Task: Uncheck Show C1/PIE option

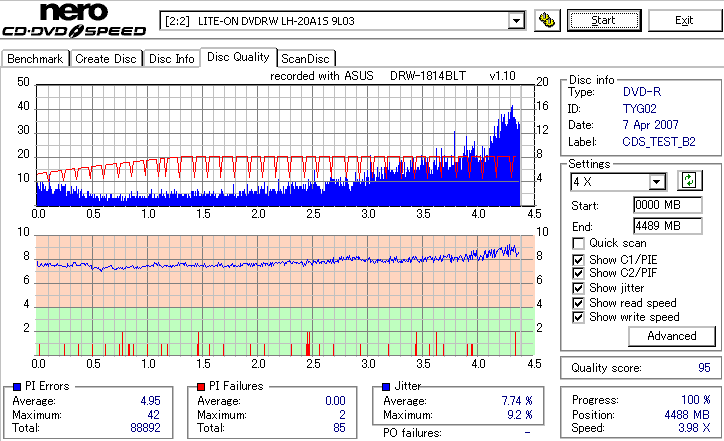Action: [x=578, y=260]
